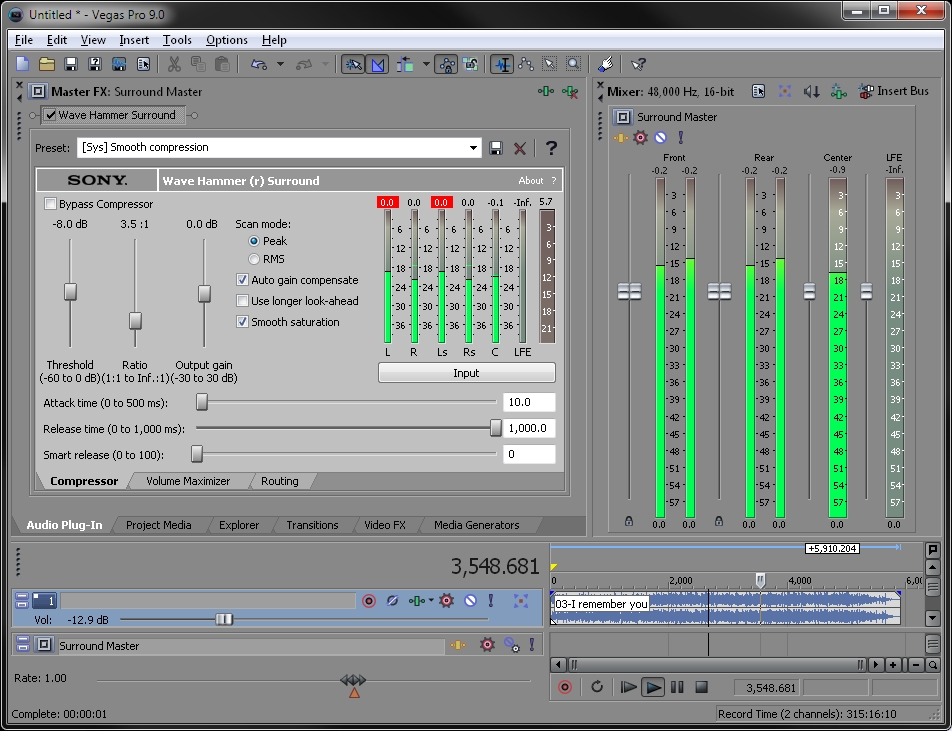This screenshot has height=731, width=952.
Task: Select the Peak scan mode
Action: click(254, 241)
